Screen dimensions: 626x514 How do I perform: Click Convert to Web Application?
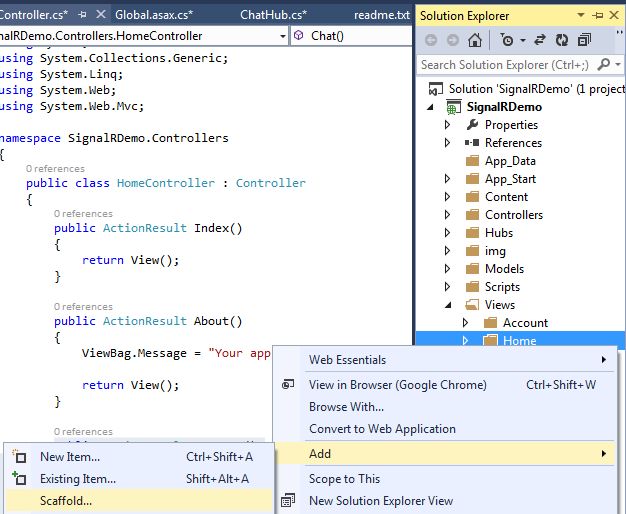tap(382, 429)
